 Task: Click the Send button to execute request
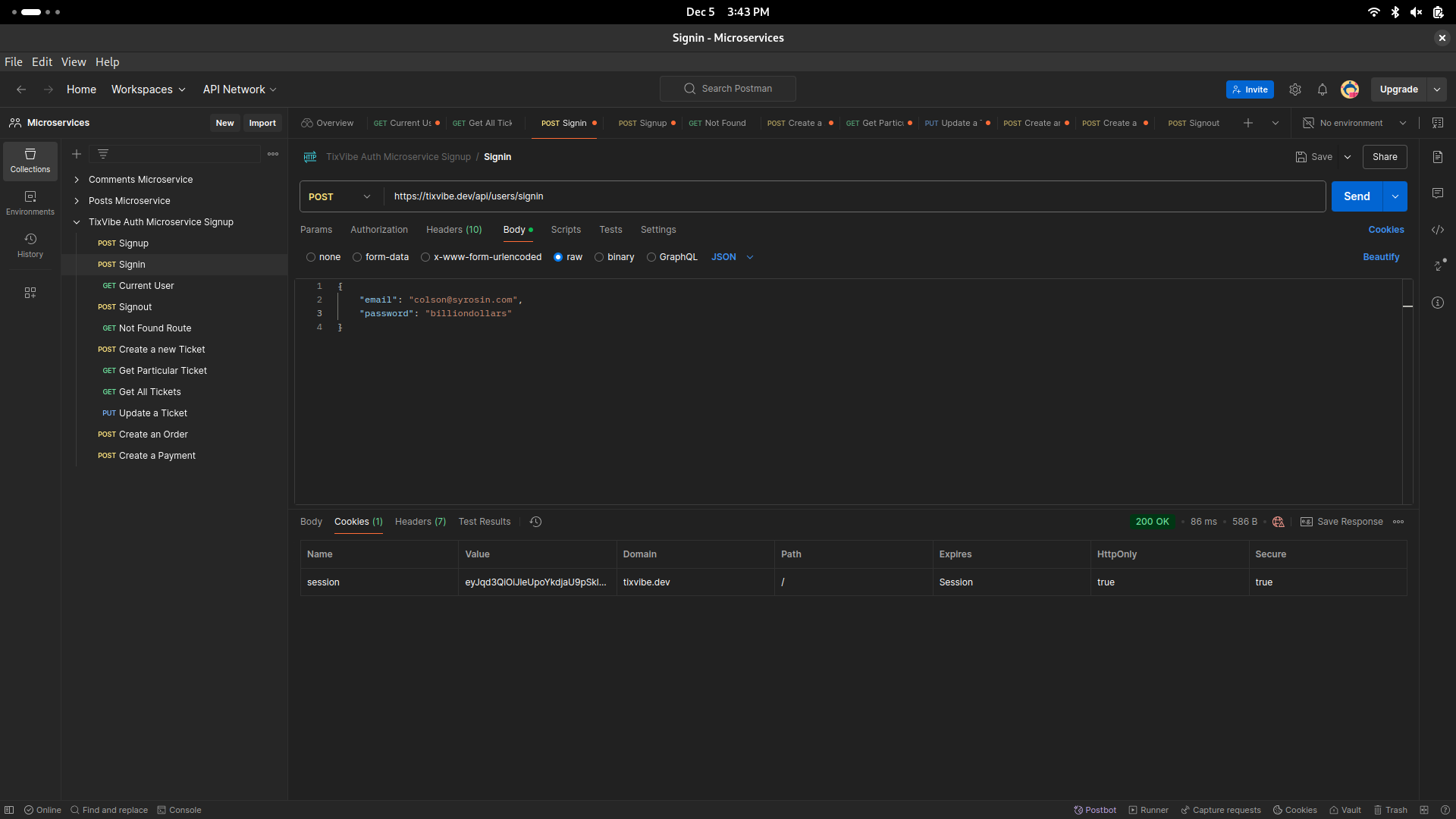[x=1357, y=196]
